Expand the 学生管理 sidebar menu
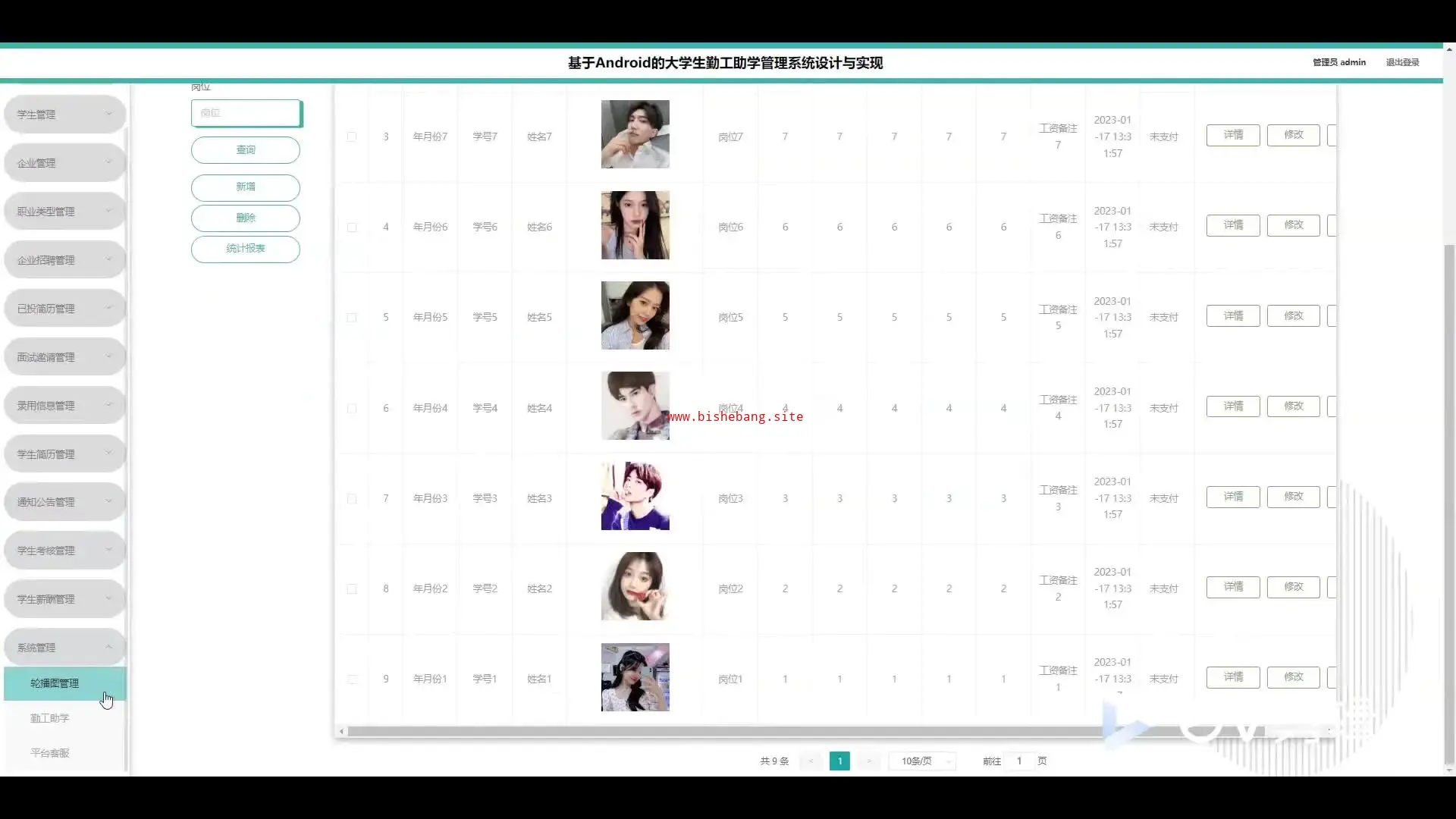The width and height of the screenshot is (1456, 819). [x=64, y=115]
